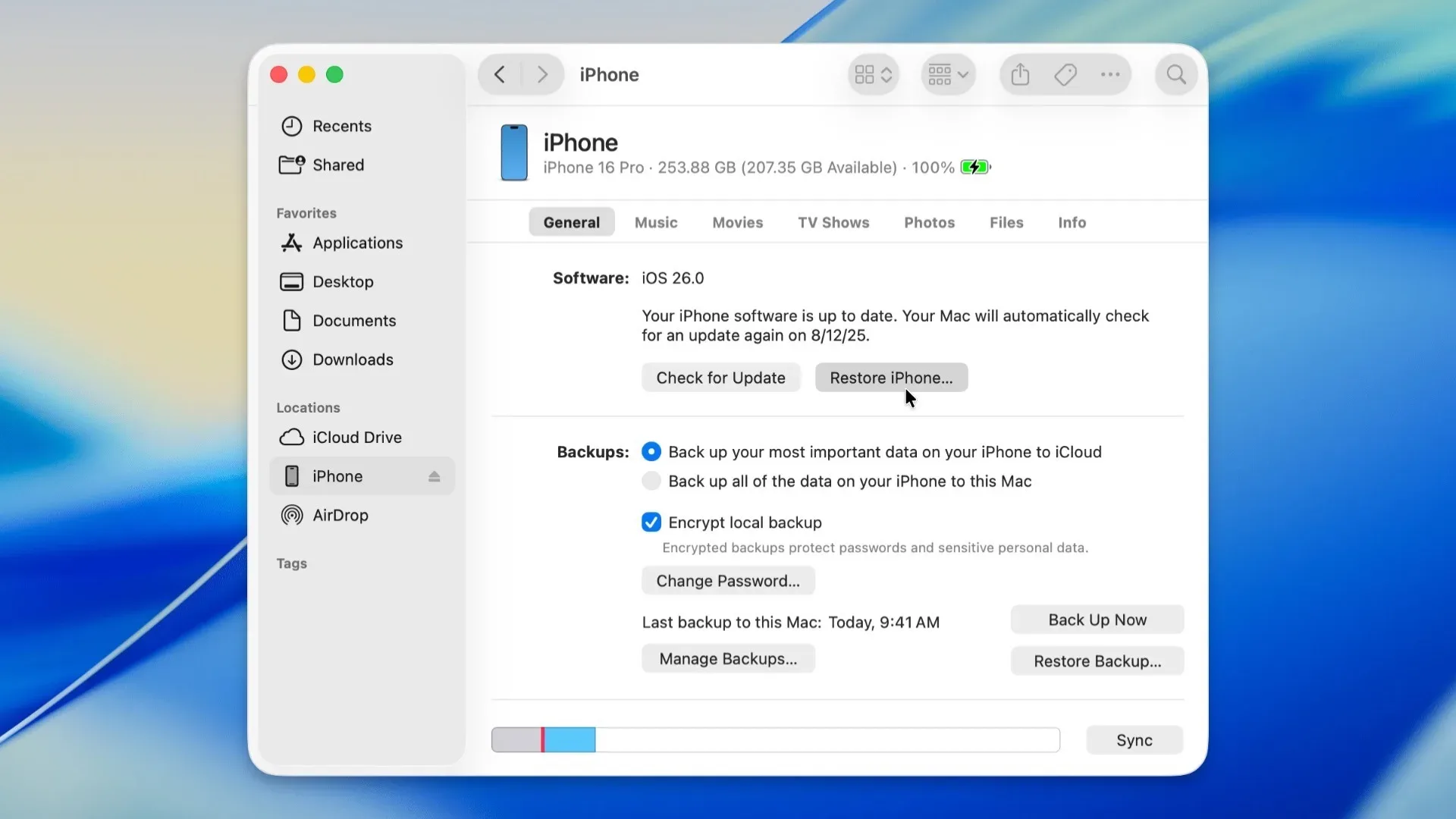The width and height of the screenshot is (1456, 819).
Task: Open Documents in the sidebar
Action: pyautogui.click(x=362, y=321)
